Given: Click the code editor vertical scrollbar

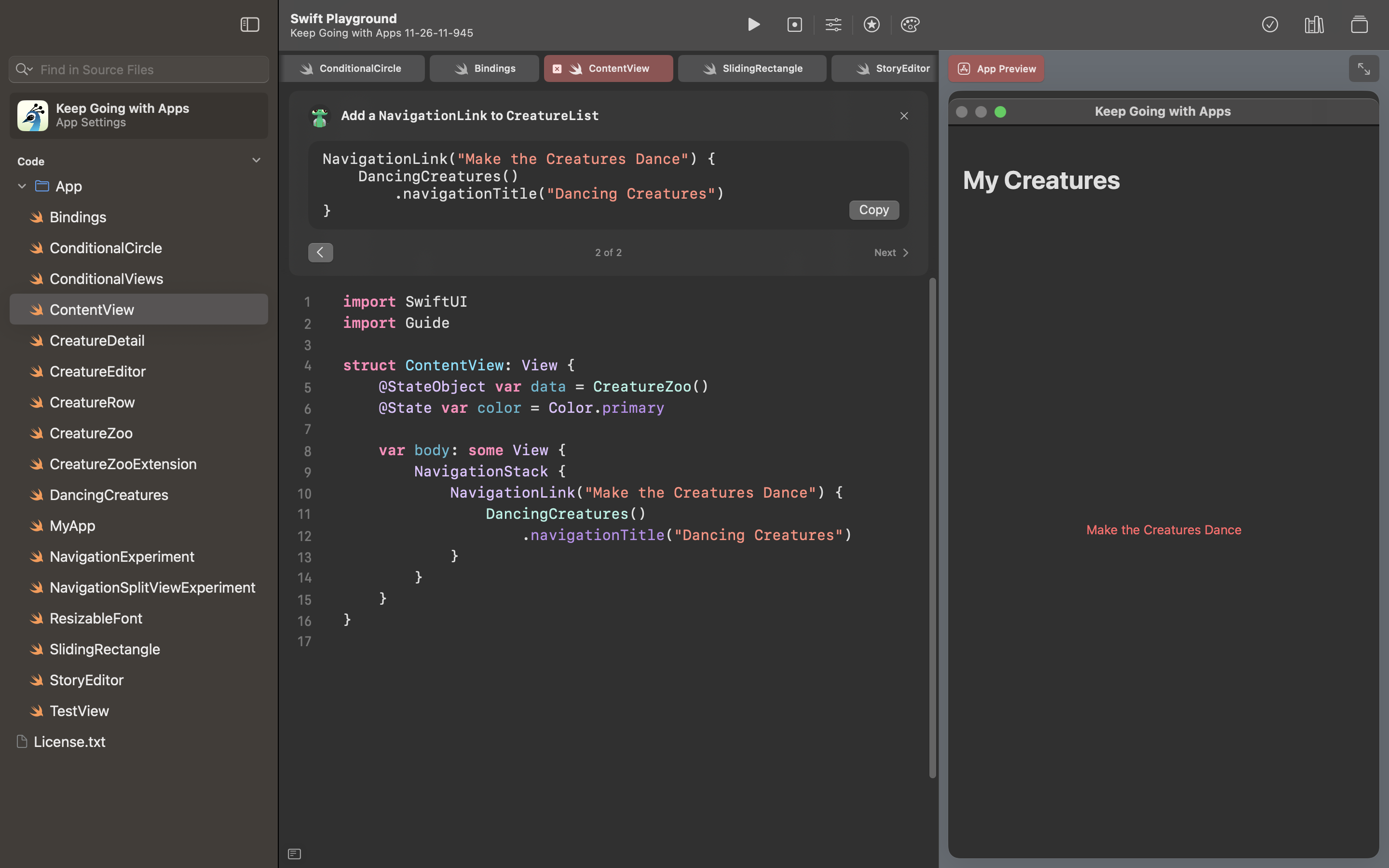Looking at the screenshot, I should point(932,528).
